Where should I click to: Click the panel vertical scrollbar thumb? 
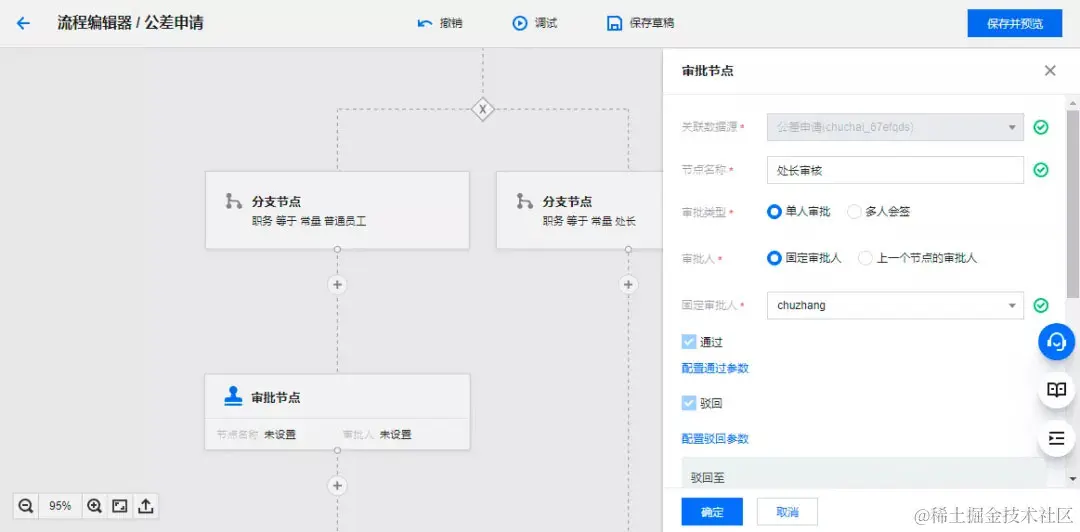coord(1072,203)
